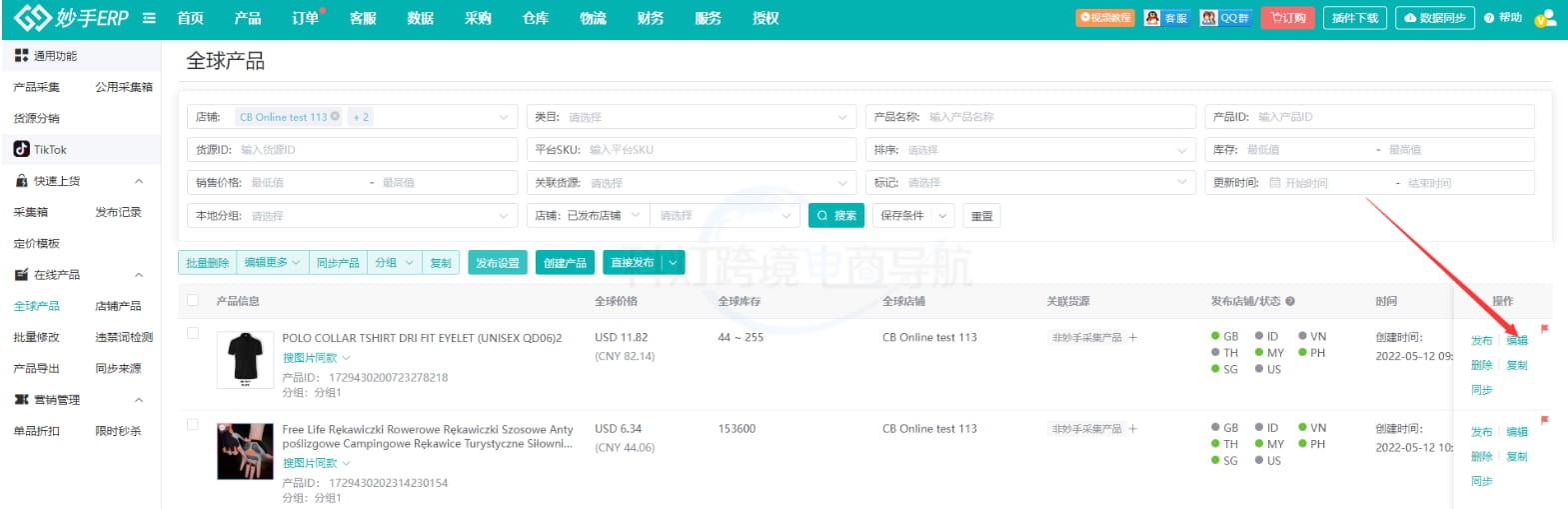Viewport: 1568px width, 509px height.
Task: Click the black polo shirt product thumbnail
Action: click(x=245, y=359)
